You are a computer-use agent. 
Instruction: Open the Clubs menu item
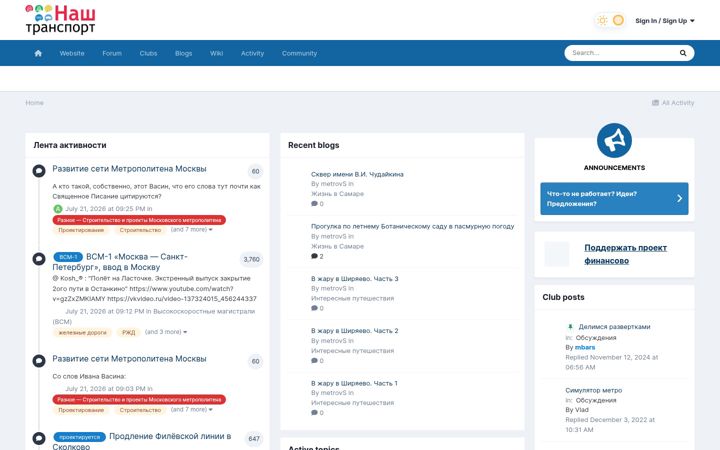pyautogui.click(x=148, y=53)
